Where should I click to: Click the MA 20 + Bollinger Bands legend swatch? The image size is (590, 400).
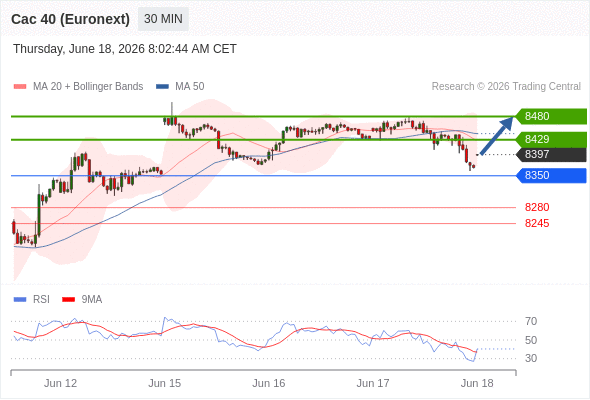[x=20, y=87]
